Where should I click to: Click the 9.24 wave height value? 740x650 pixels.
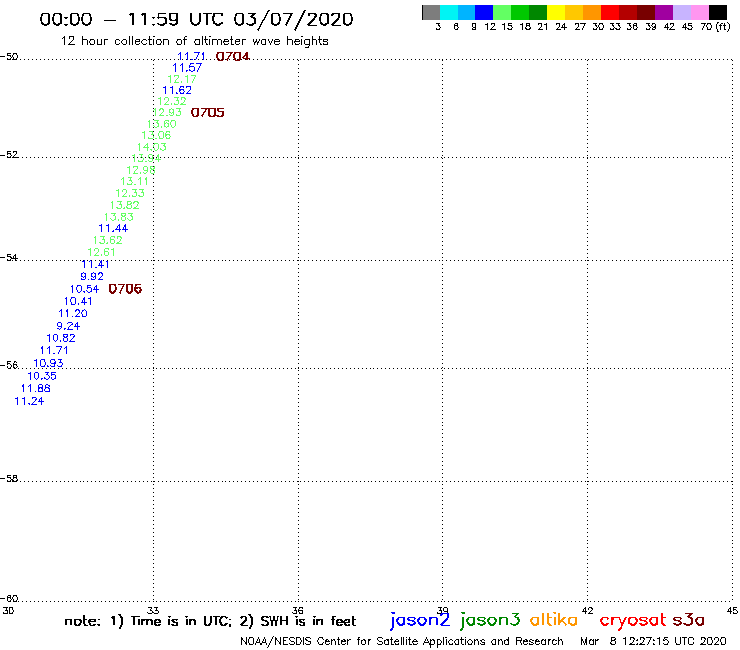[68, 326]
